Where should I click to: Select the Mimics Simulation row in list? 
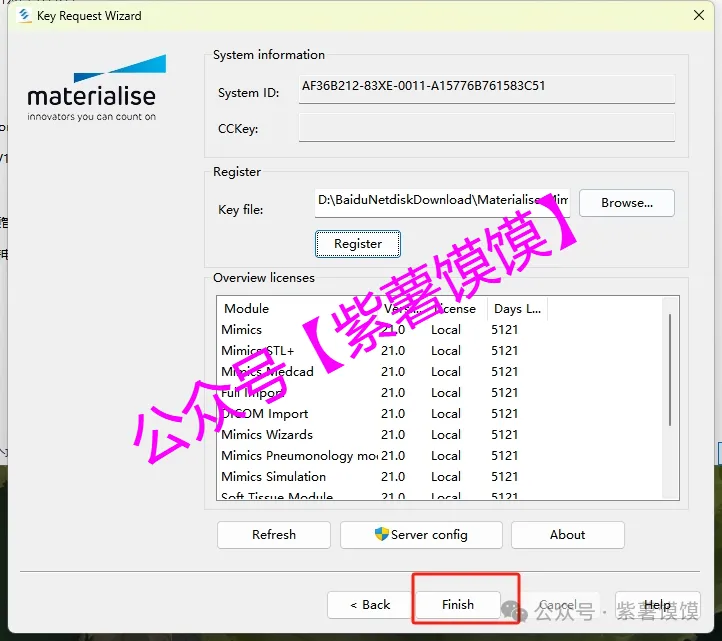(273, 477)
